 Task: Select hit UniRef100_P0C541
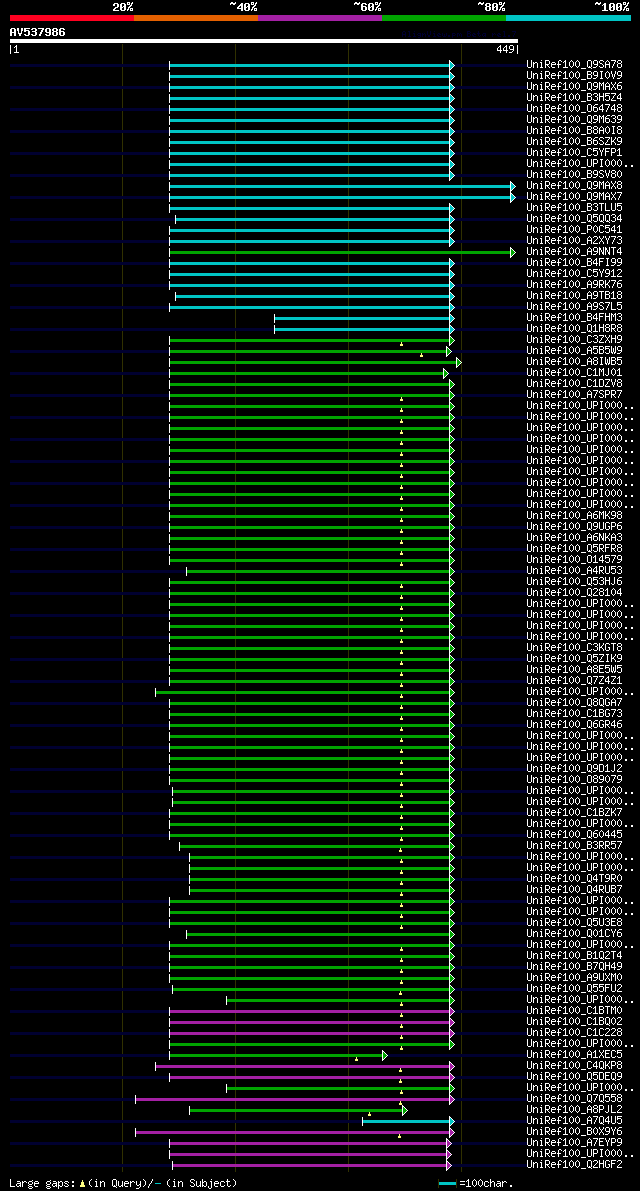click(574, 230)
